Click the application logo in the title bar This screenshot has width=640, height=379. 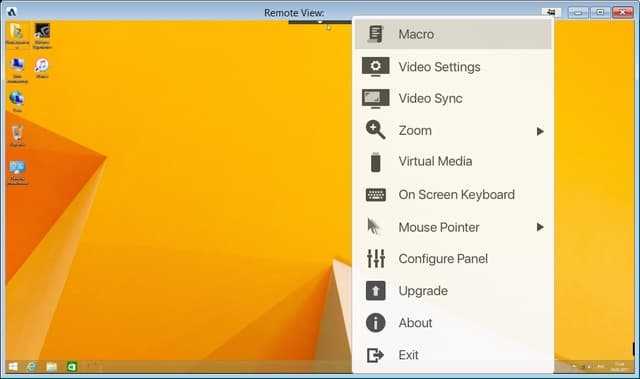click(x=12, y=12)
